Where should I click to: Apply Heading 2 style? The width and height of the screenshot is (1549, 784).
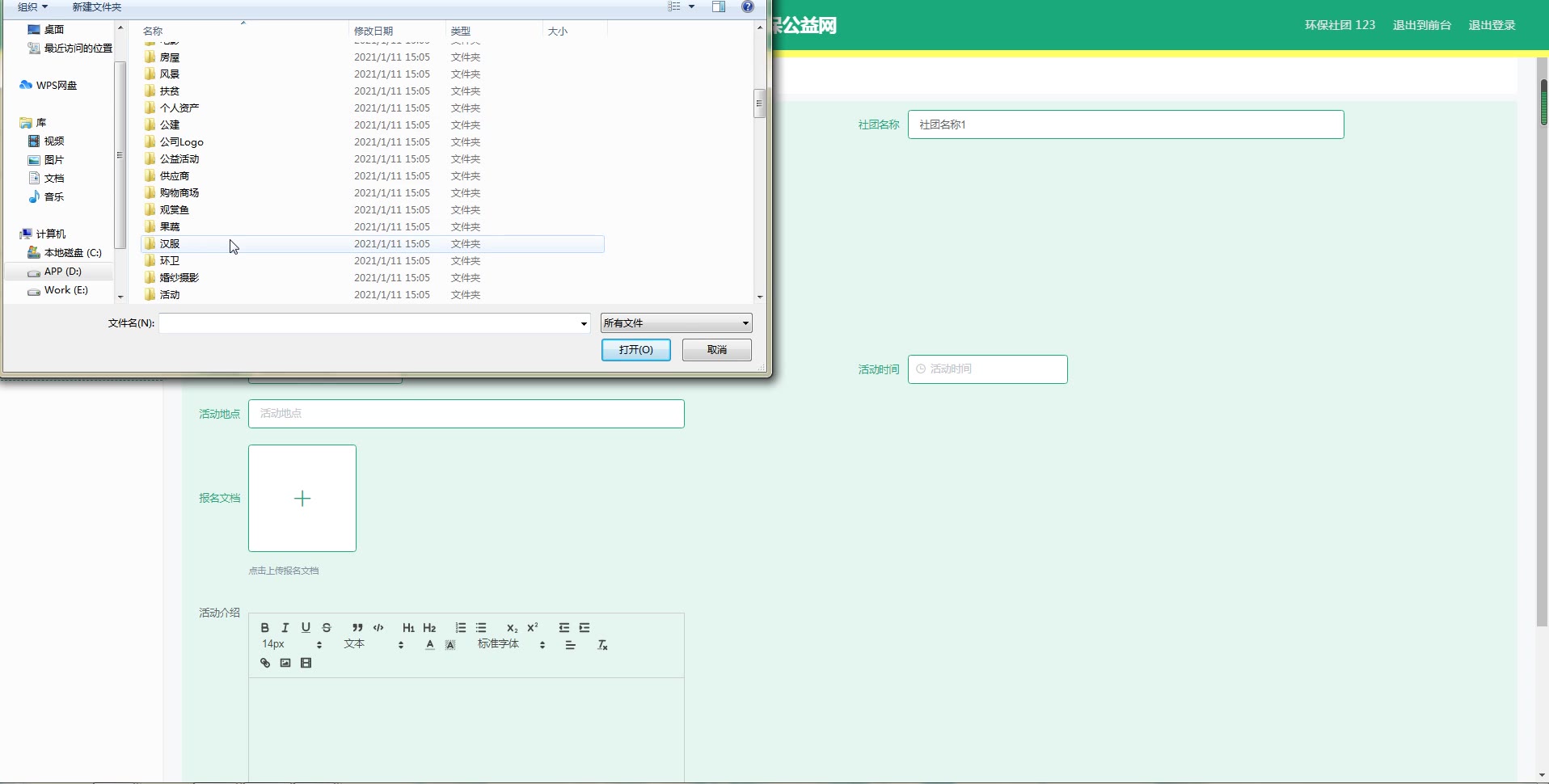click(x=429, y=628)
